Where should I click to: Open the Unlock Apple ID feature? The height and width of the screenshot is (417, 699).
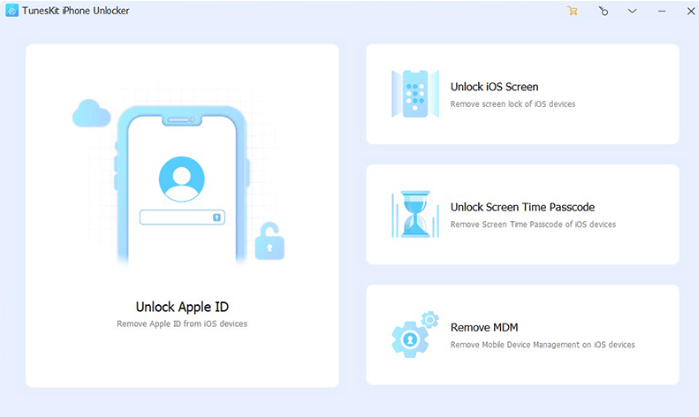(x=182, y=306)
